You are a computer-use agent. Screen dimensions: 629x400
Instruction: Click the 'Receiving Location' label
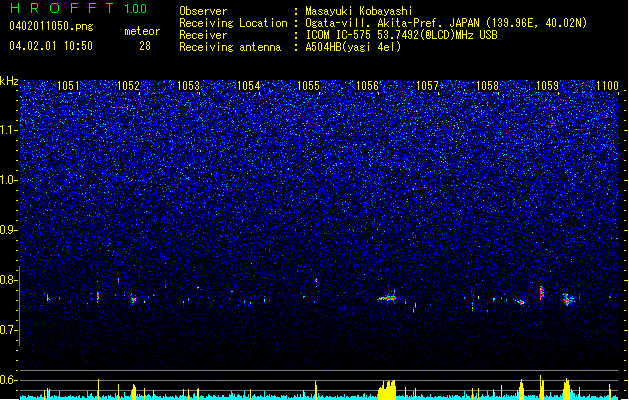[x=233, y=23]
